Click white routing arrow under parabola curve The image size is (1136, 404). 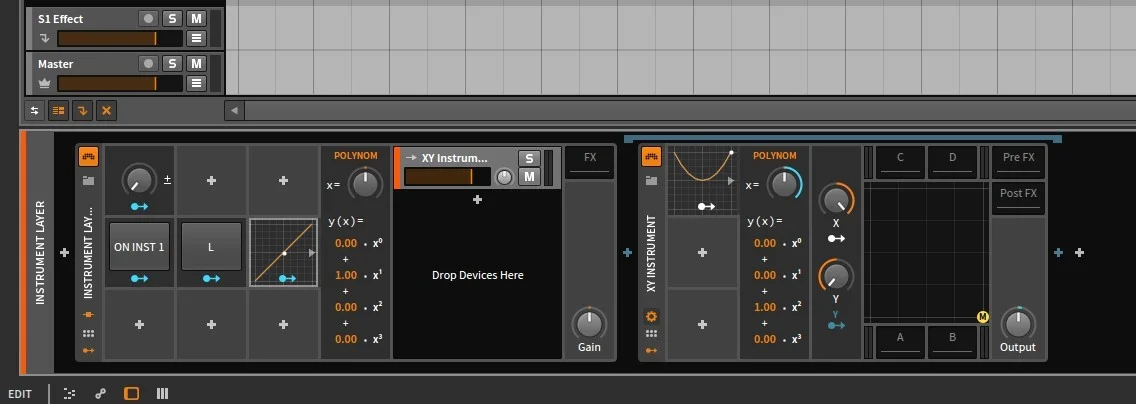click(706, 206)
